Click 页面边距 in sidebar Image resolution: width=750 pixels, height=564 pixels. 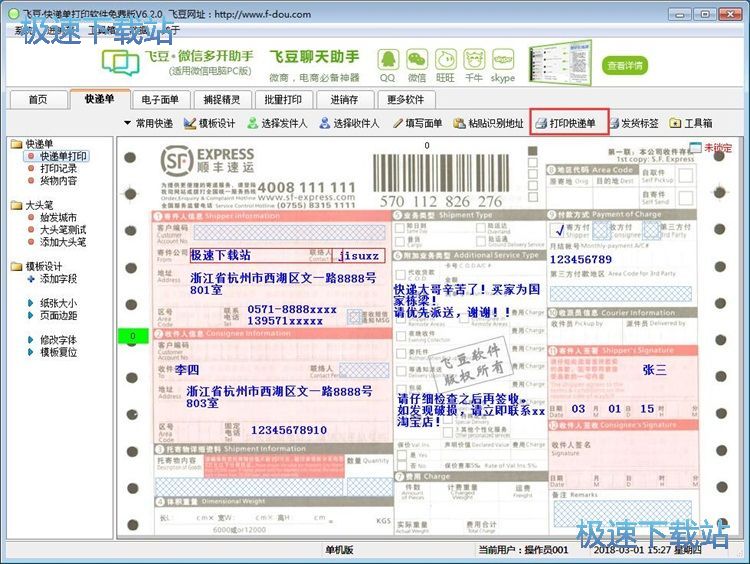point(53,316)
